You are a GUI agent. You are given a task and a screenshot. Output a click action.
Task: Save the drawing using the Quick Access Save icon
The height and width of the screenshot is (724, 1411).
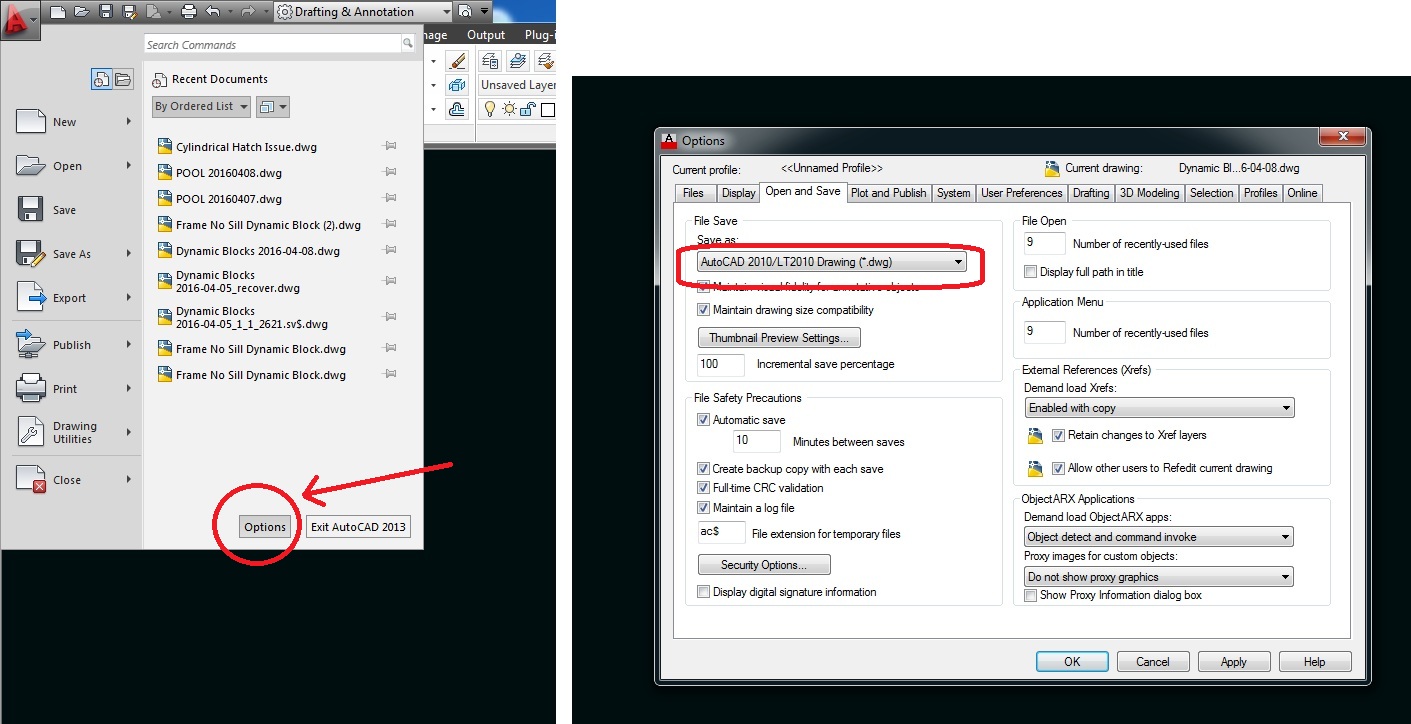pos(106,11)
